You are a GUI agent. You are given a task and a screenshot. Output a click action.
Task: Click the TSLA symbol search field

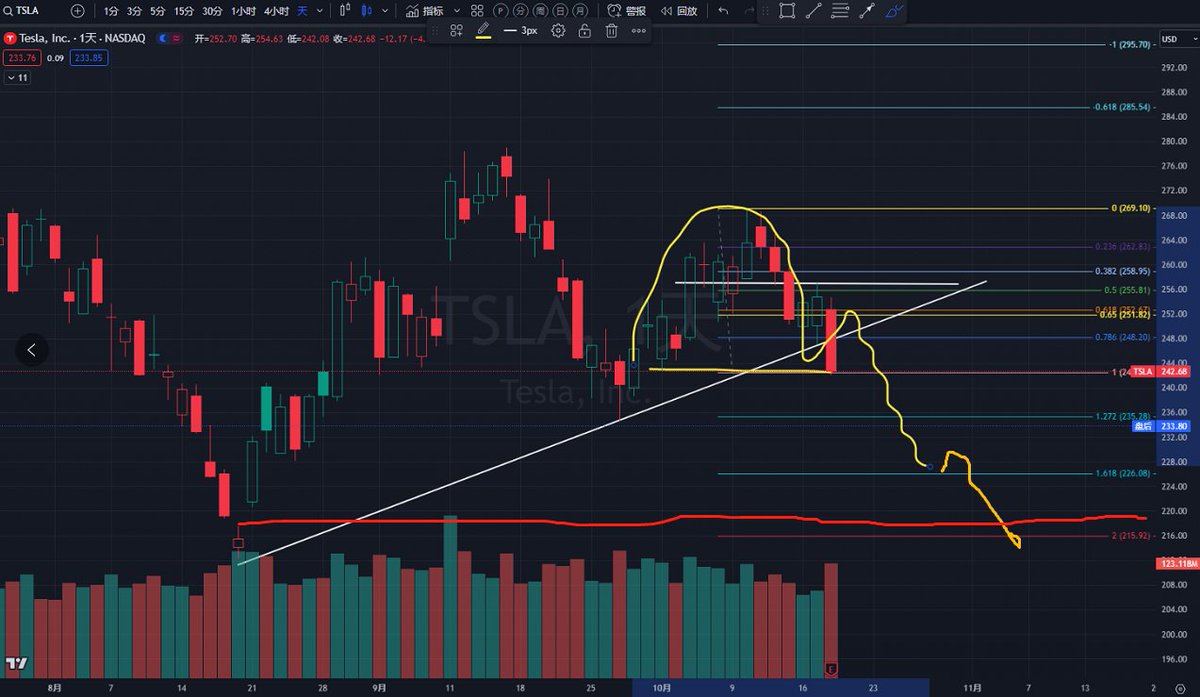pos(30,11)
